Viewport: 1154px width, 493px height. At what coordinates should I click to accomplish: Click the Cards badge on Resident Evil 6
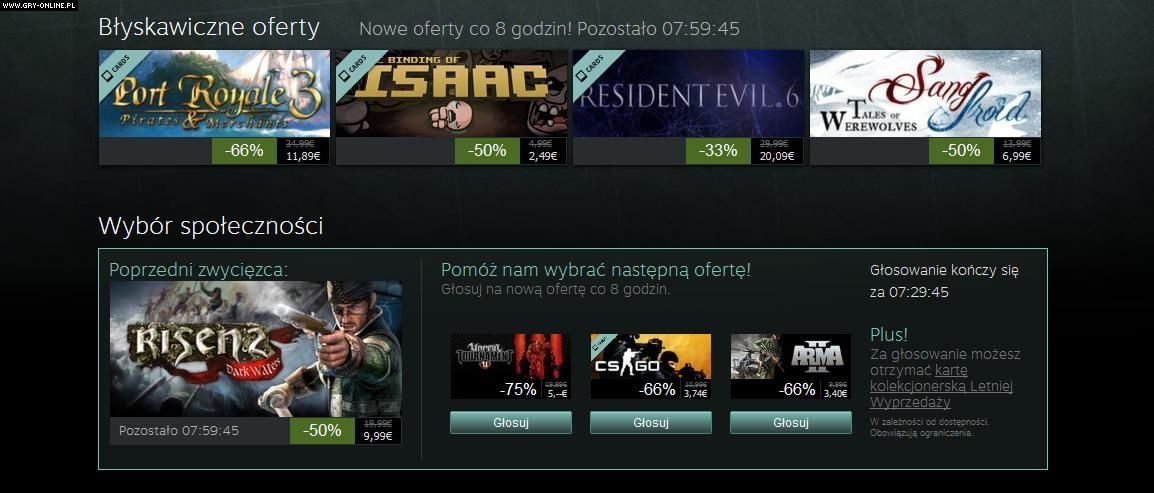(x=592, y=68)
